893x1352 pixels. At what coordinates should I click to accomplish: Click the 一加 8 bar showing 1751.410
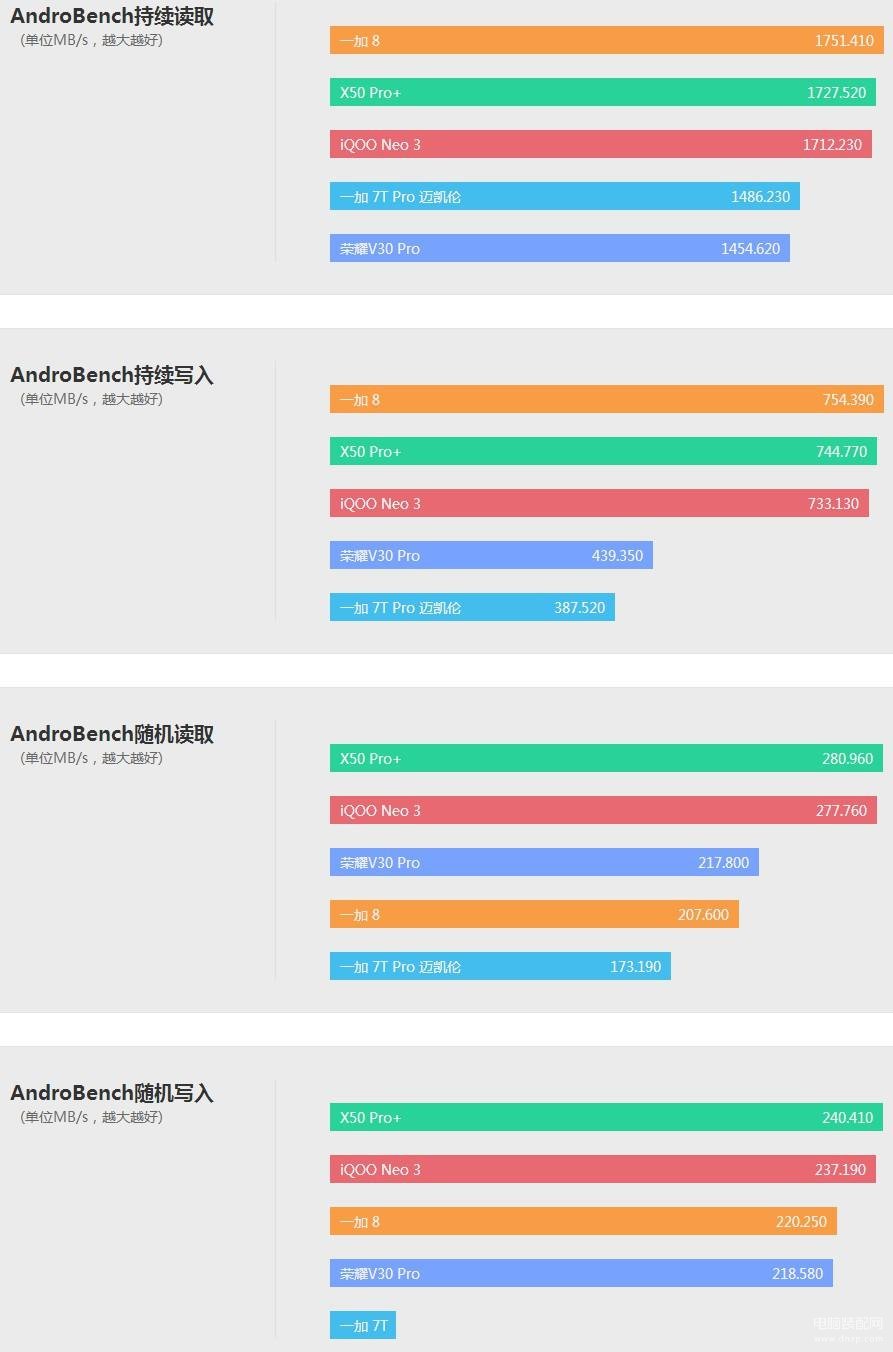607,41
